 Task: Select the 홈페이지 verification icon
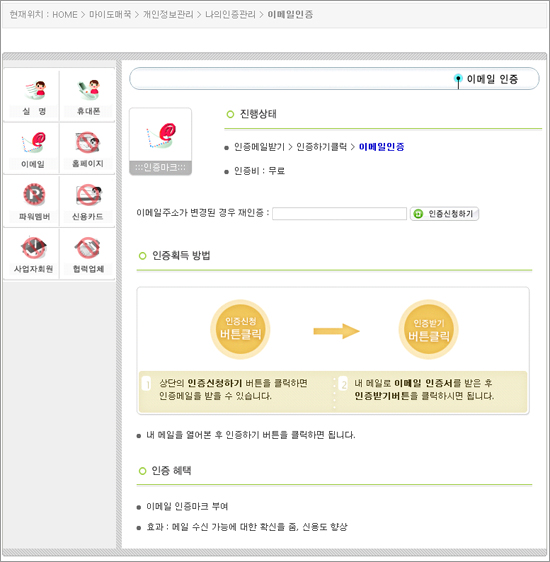pos(88,149)
